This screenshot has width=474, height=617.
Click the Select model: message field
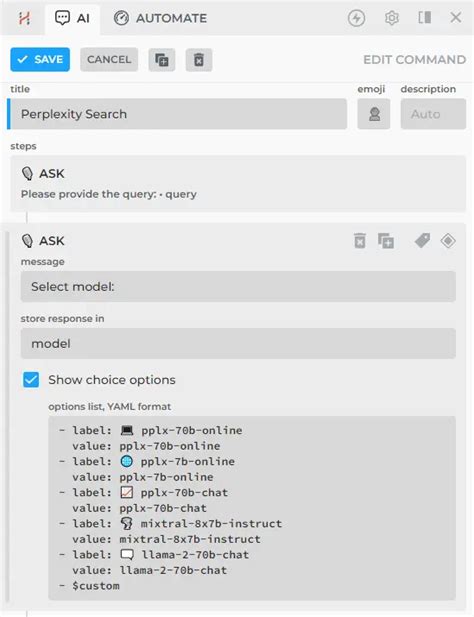238,286
